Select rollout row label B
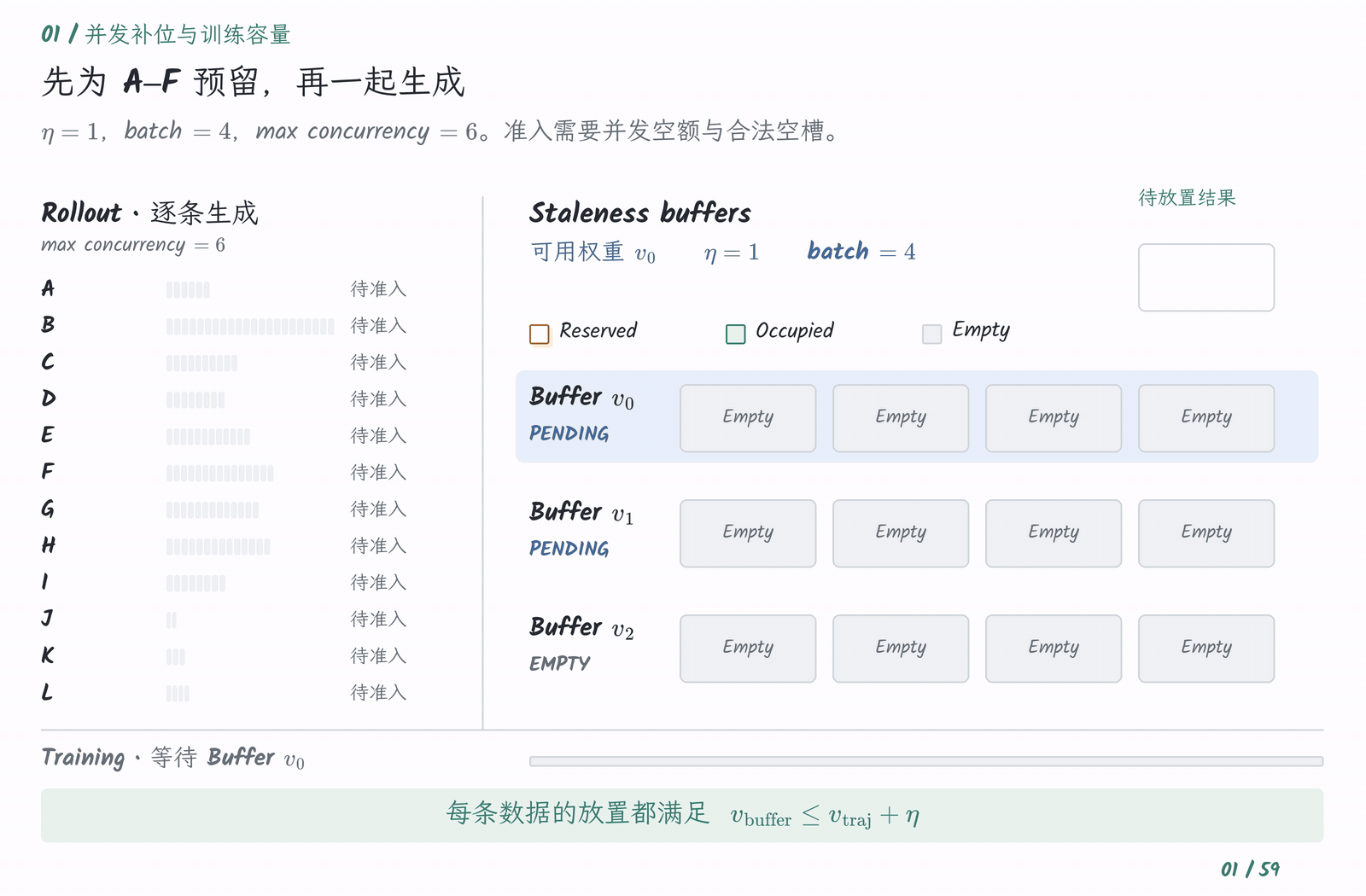 [48, 325]
